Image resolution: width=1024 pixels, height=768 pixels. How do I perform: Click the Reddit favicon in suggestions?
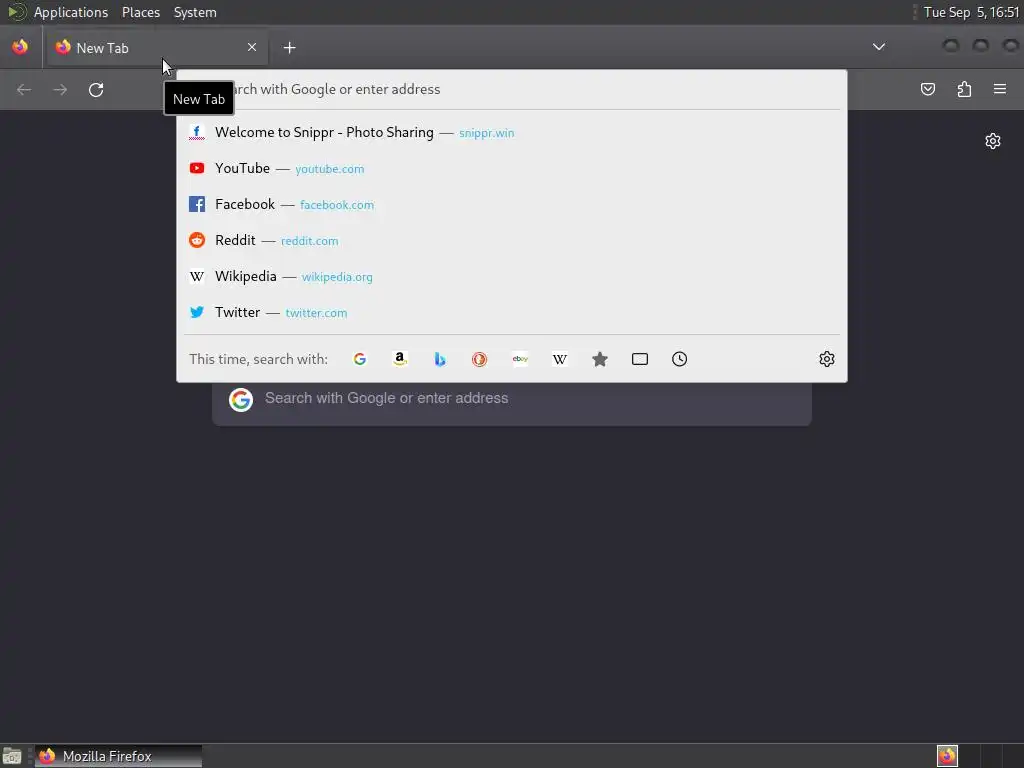[197, 240]
